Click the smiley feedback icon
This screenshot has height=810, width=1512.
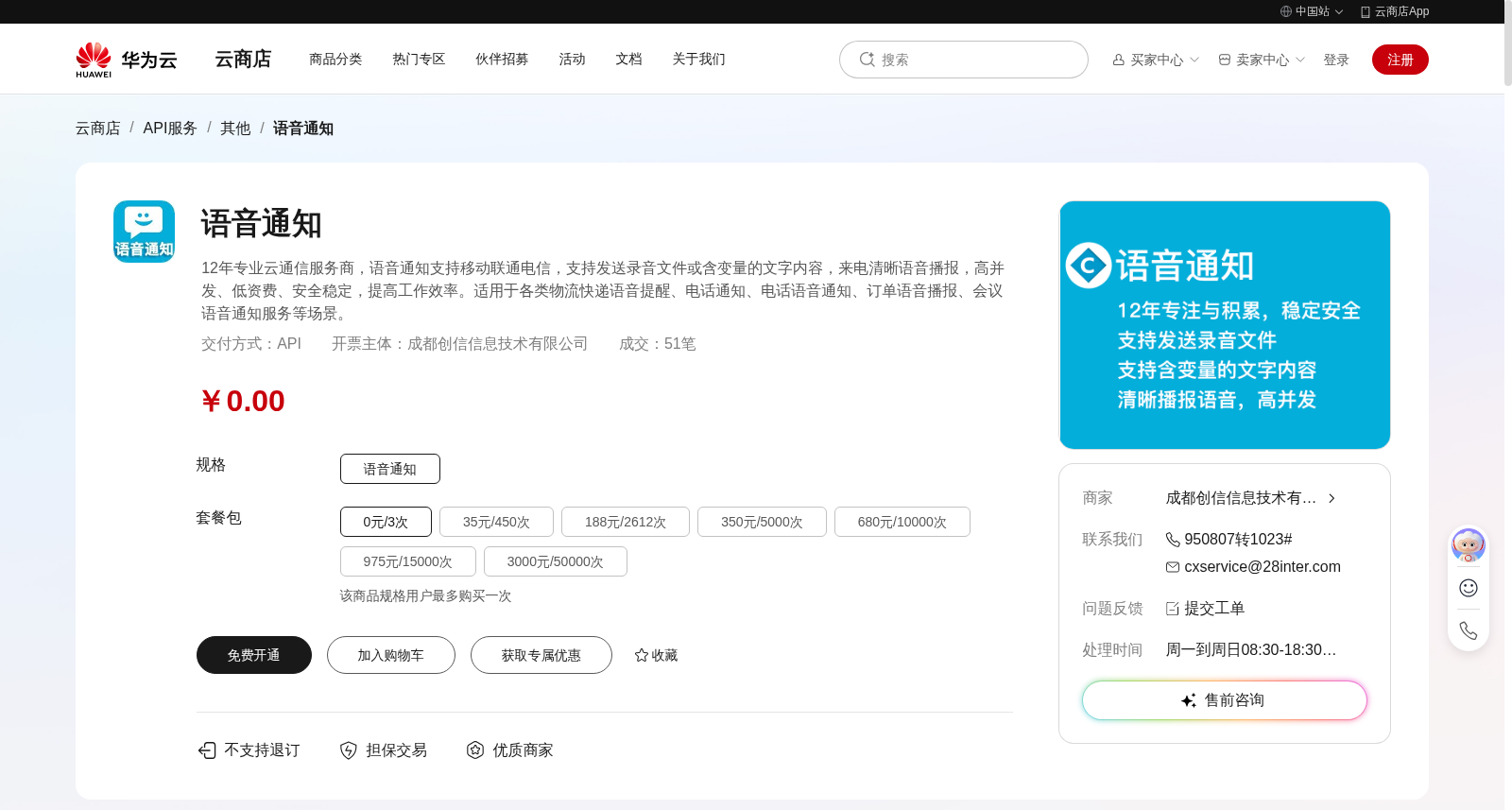pyautogui.click(x=1469, y=588)
